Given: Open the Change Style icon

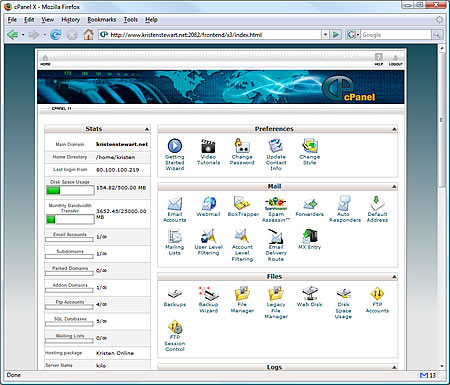Looking at the screenshot, I should click(310, 146).
